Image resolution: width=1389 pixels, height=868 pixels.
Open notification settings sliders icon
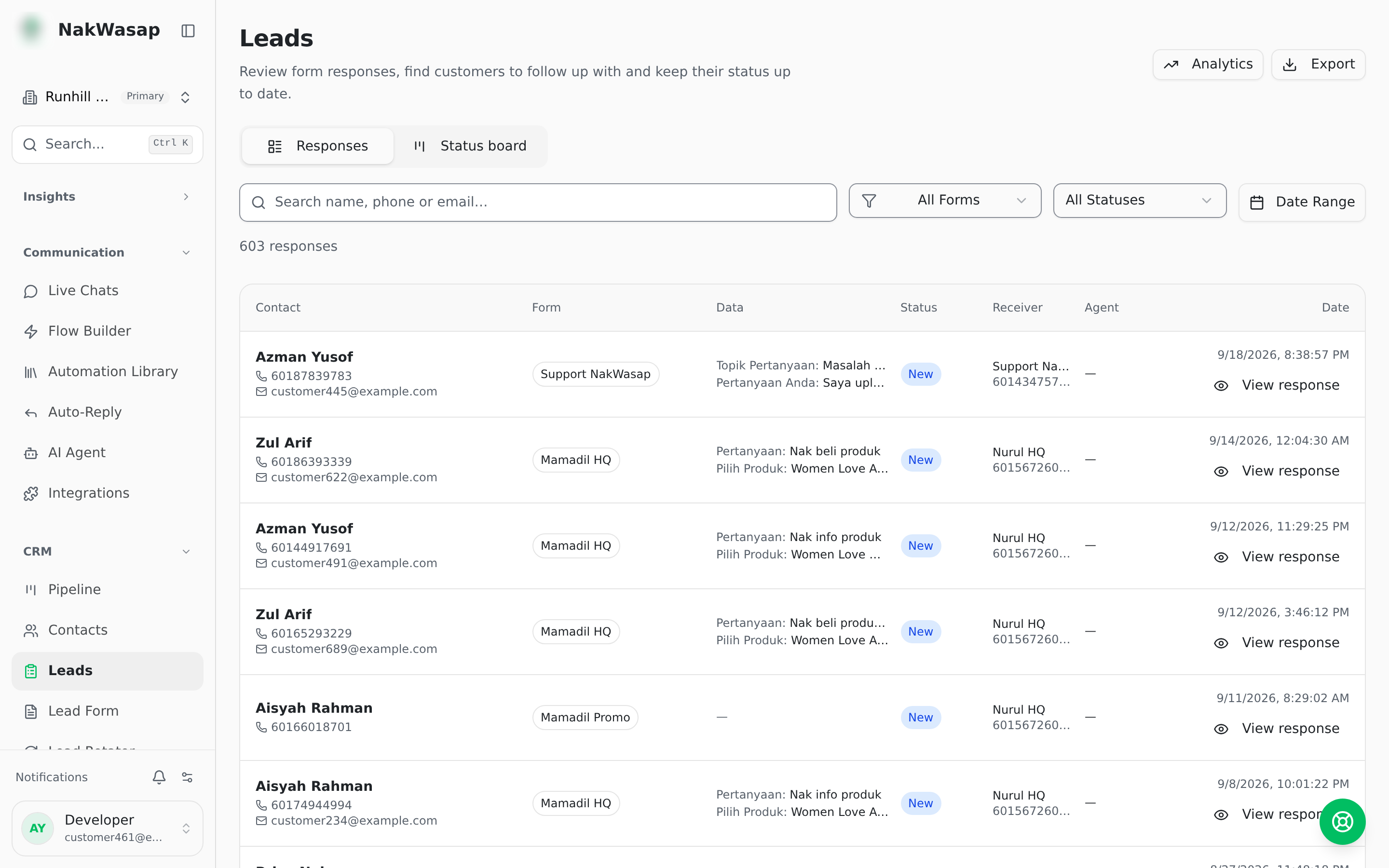pyautogui.click(x=187, y=777)
